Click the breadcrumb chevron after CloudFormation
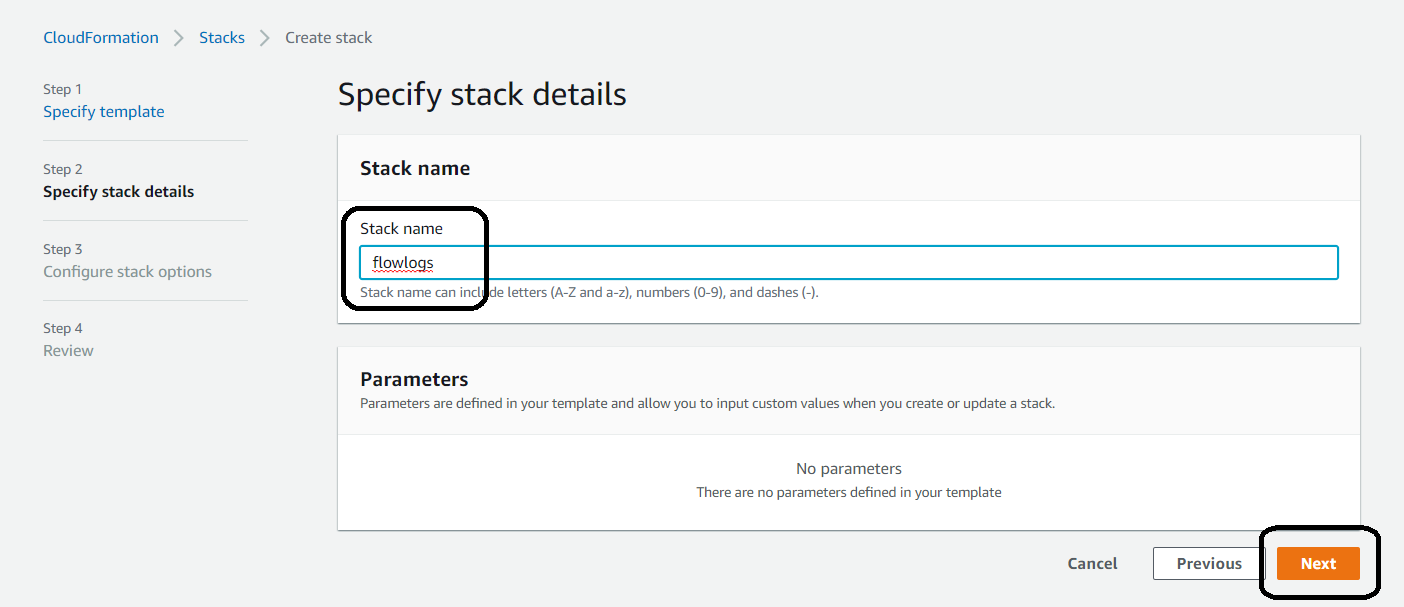Screen dimensions: 1404x607 (179, 38)
